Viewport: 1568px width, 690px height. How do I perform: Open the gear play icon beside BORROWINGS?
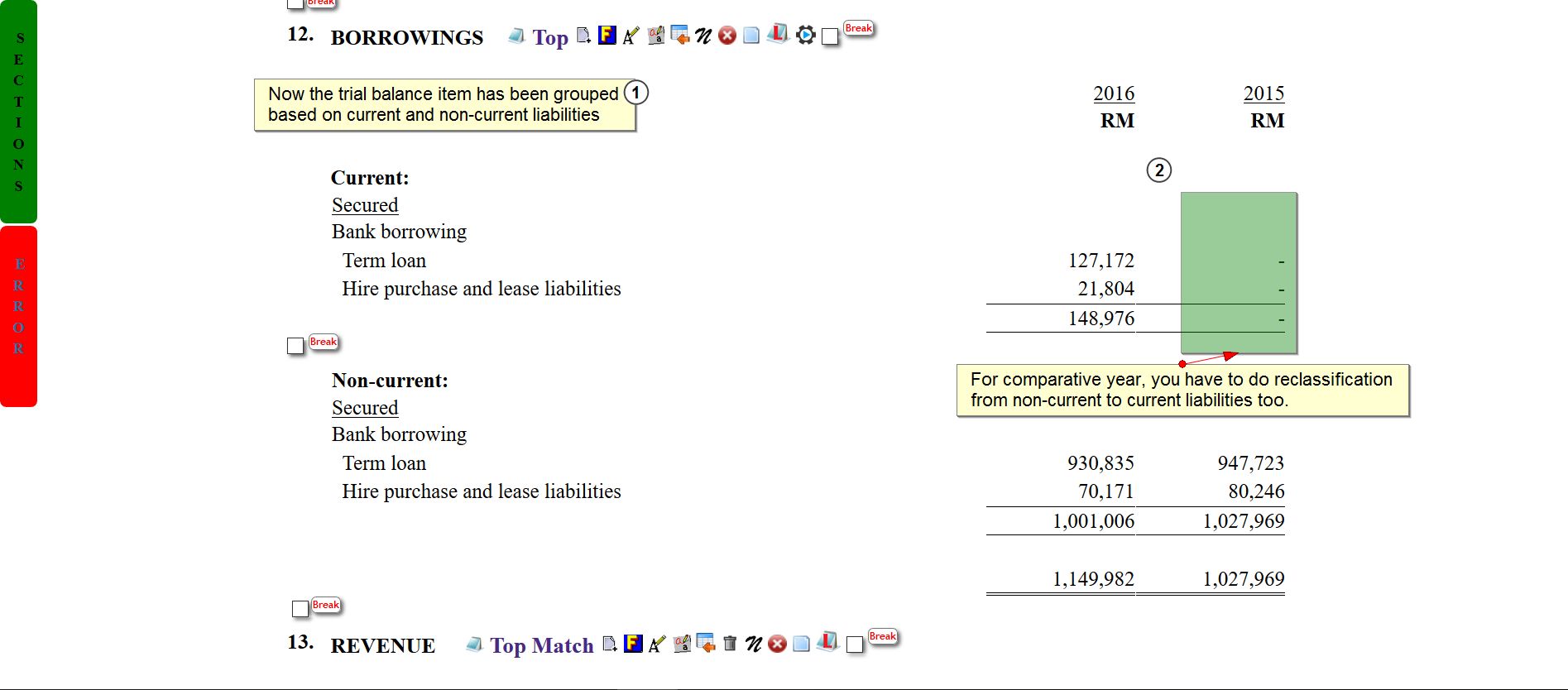(x=805, y=35)
